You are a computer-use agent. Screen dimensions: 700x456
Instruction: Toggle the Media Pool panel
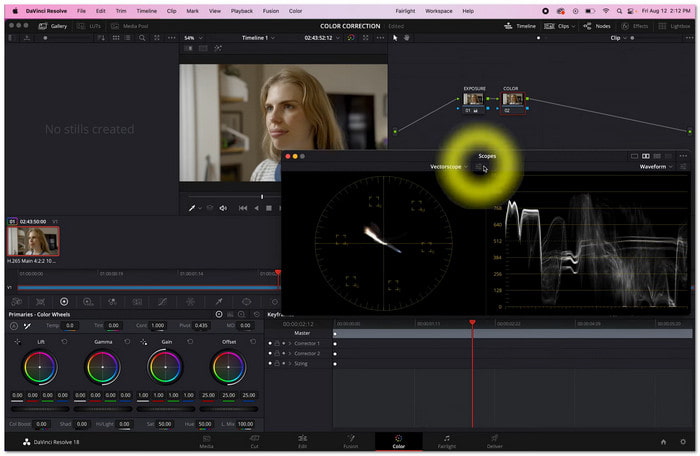129,26
